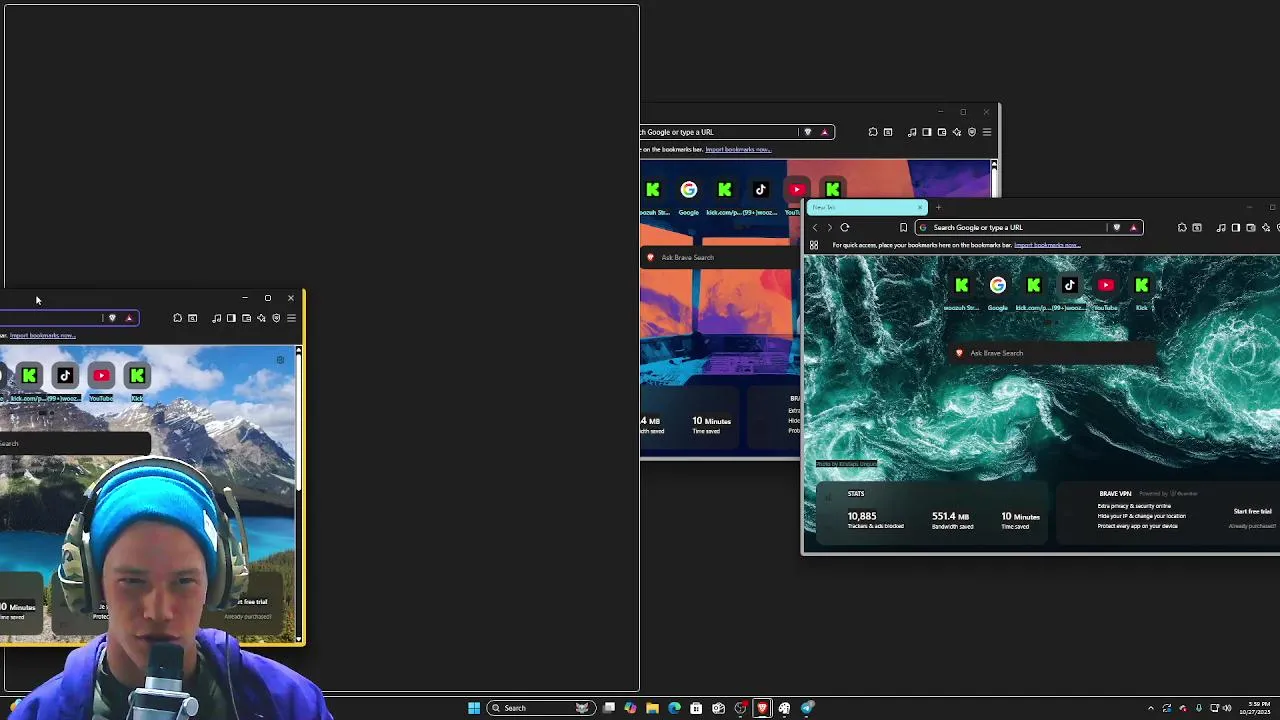This screenshot has width=1280, height=720.
Task: Open Brave Wallet icon in mountain-background window
Action: pyautogui.click(x=246, y=318)
